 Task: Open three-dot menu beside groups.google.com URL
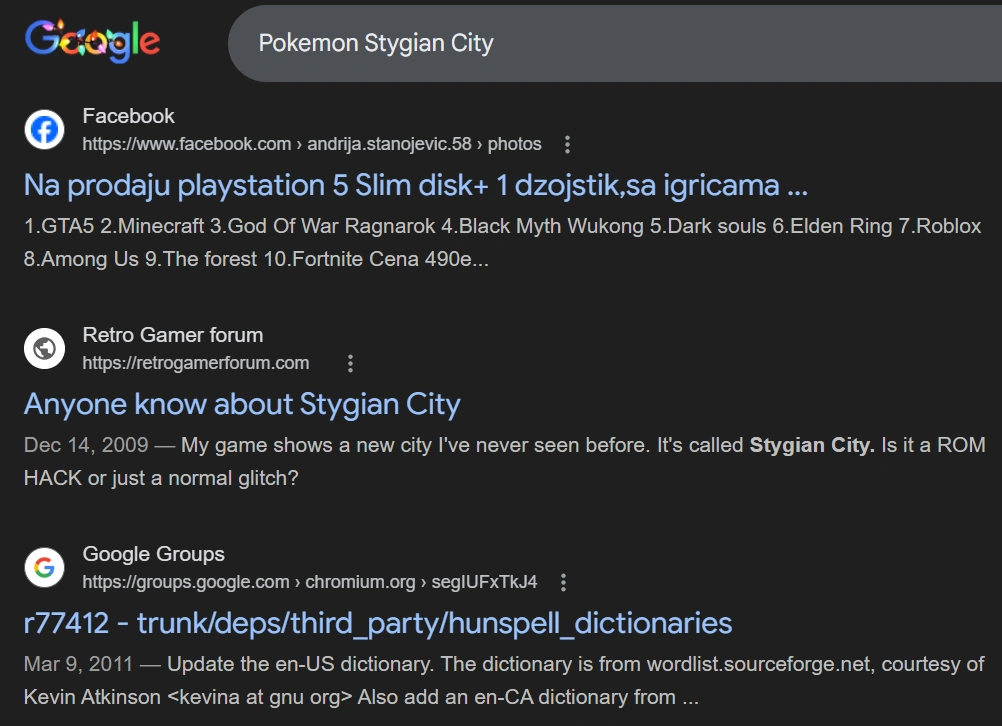click(563, 582)
